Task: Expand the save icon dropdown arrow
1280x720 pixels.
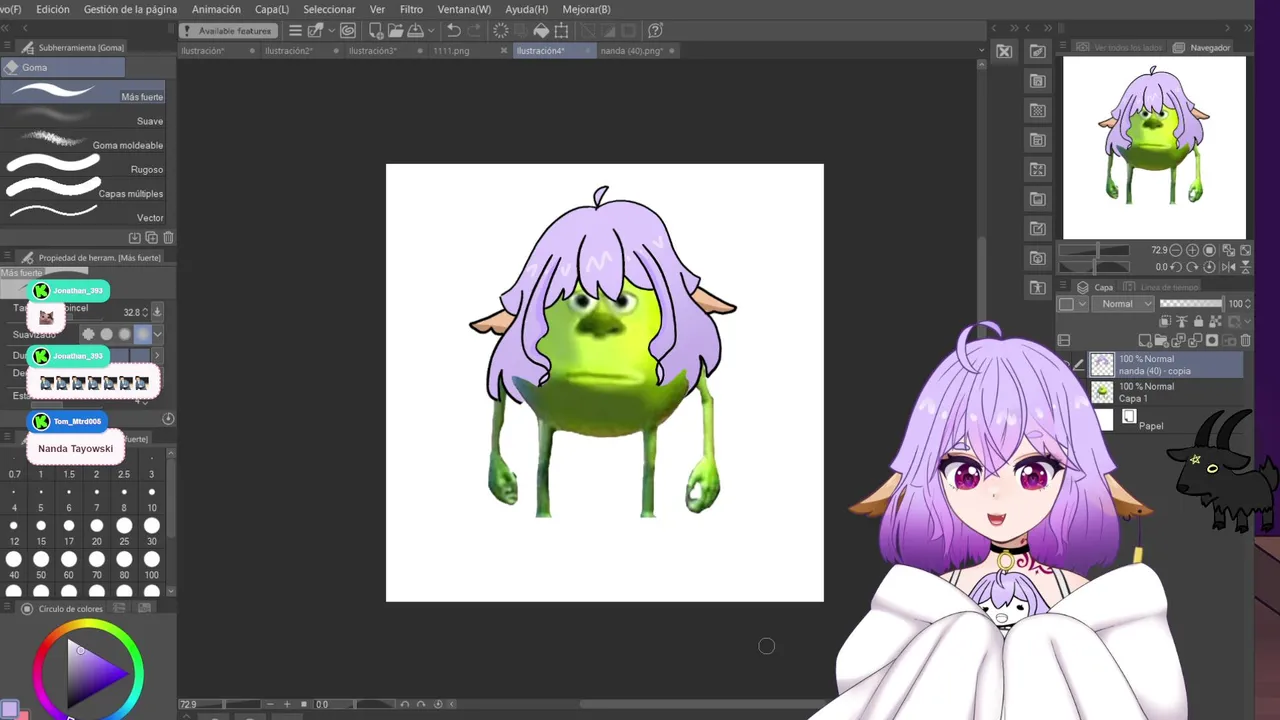Action: click(x=432, y=31)
